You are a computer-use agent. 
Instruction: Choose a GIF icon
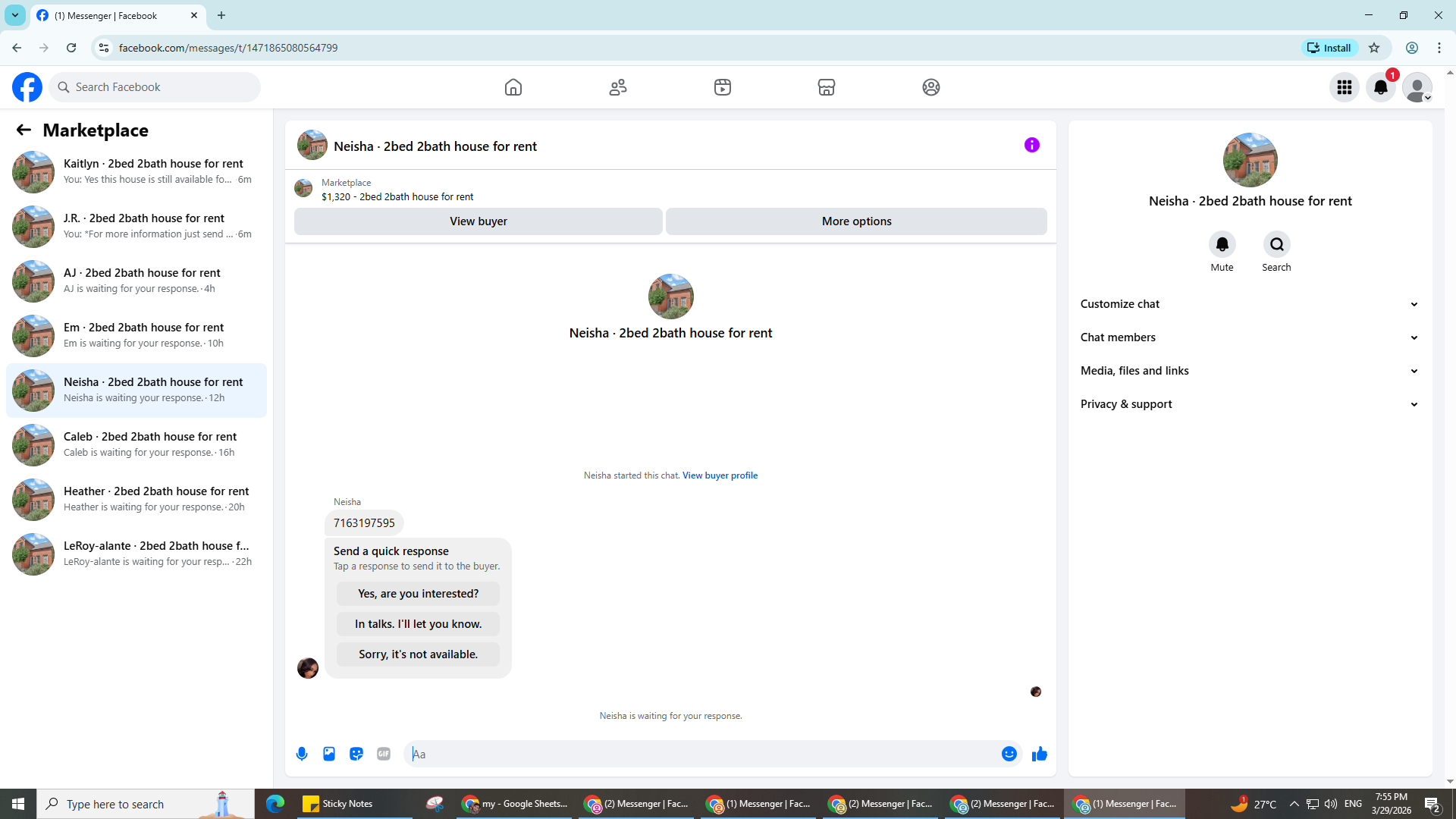click(384, 754)
